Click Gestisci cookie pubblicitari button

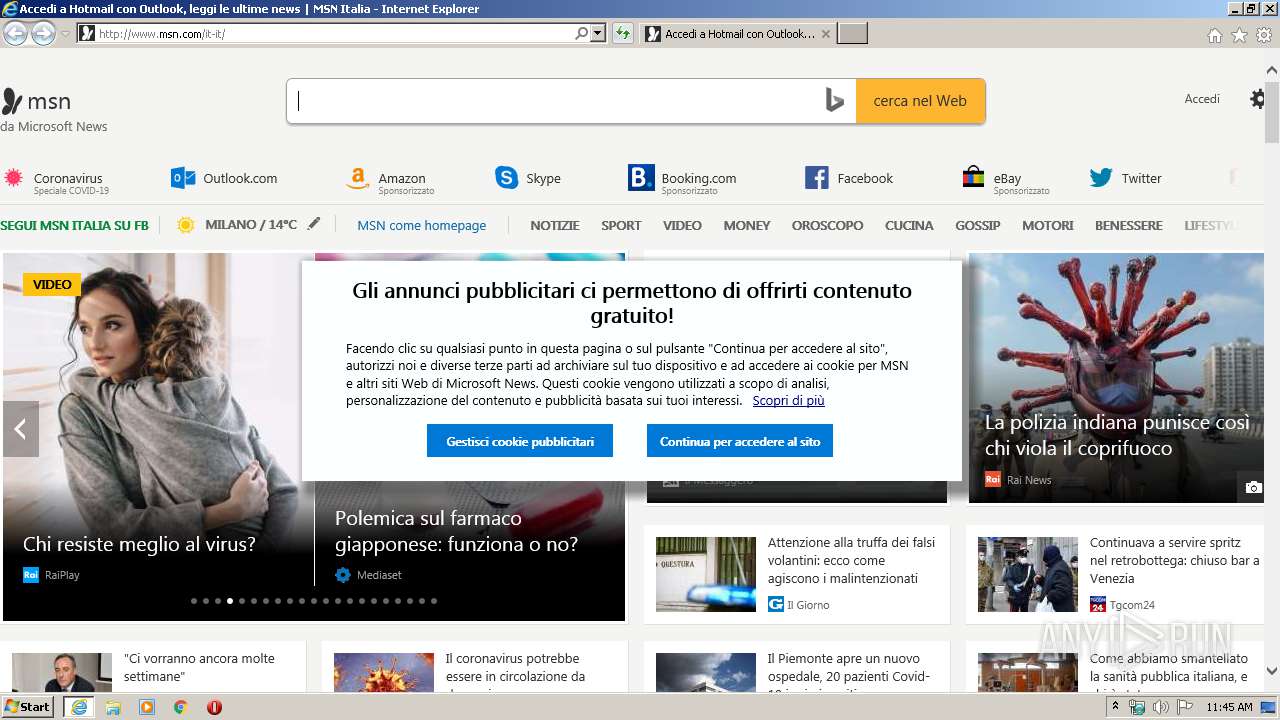tap(520, 441)
